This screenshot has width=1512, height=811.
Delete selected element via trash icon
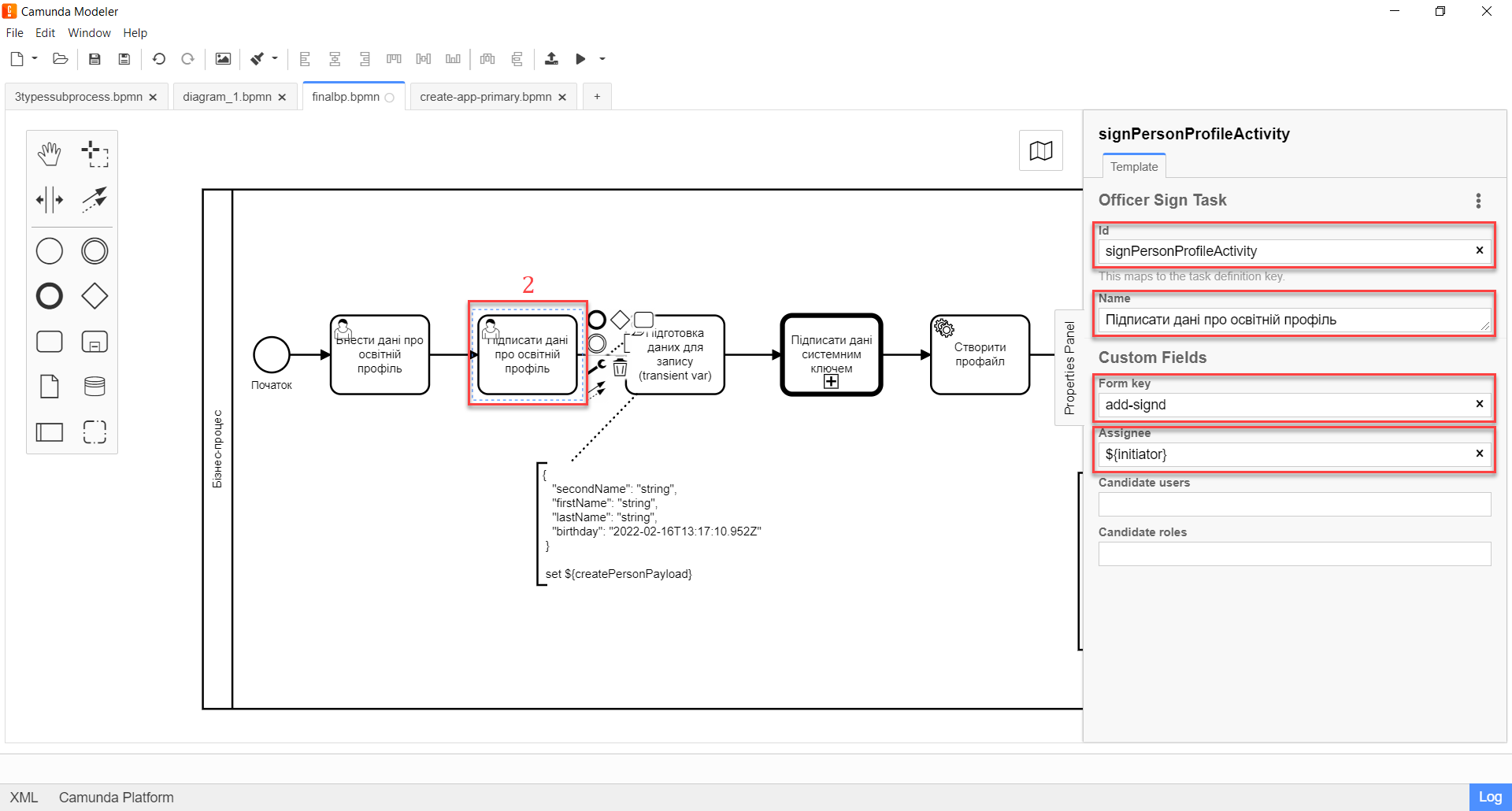(620, 368)
